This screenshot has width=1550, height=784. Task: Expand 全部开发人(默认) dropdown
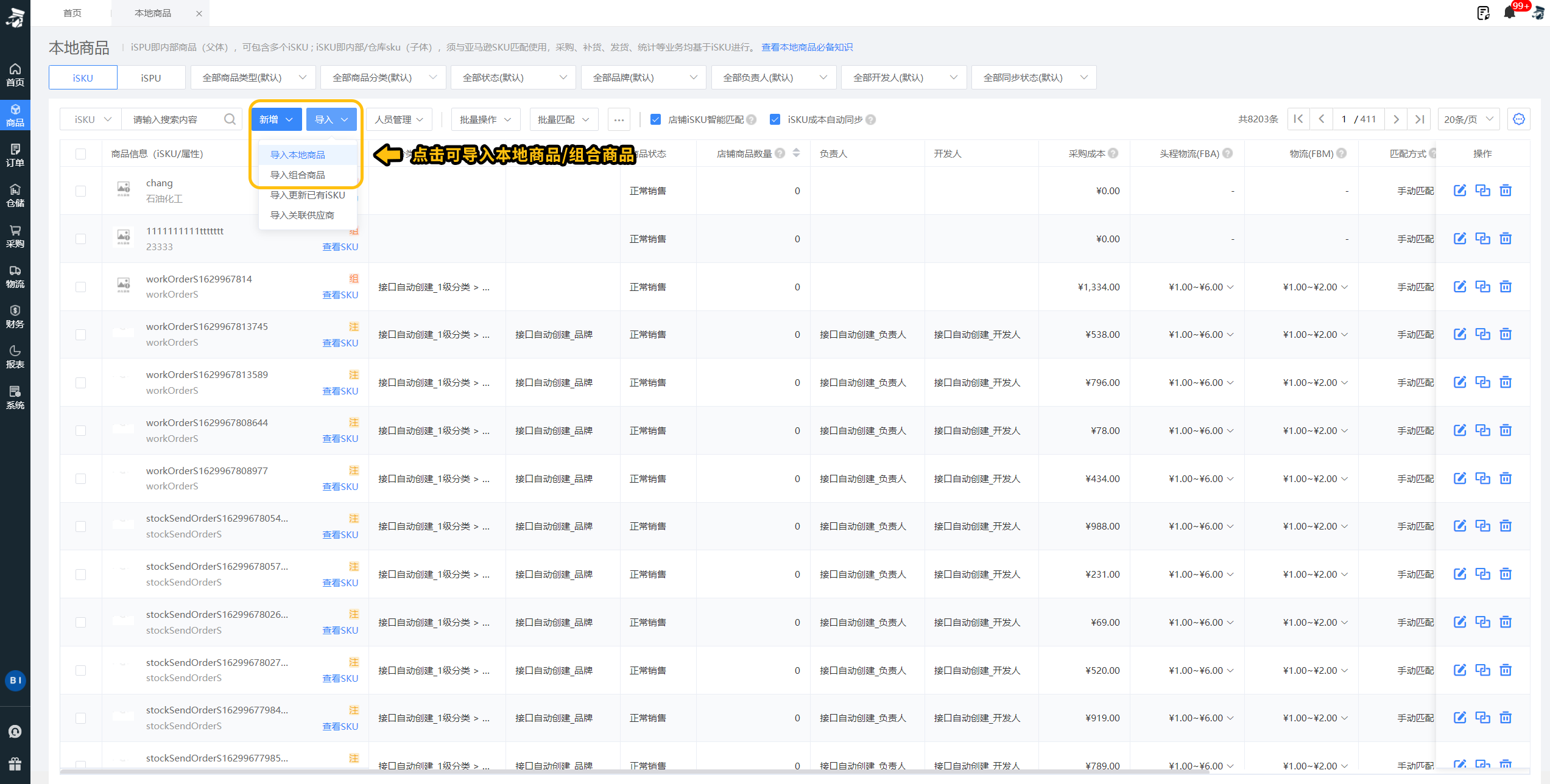pyautogui.click(x=904, y=77)
